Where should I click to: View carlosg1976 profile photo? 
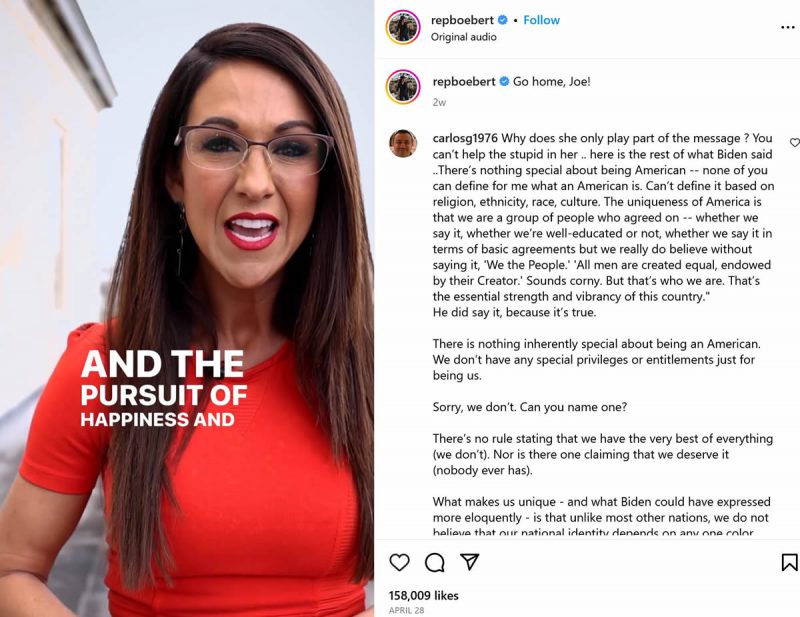click(x=403, y=143)
